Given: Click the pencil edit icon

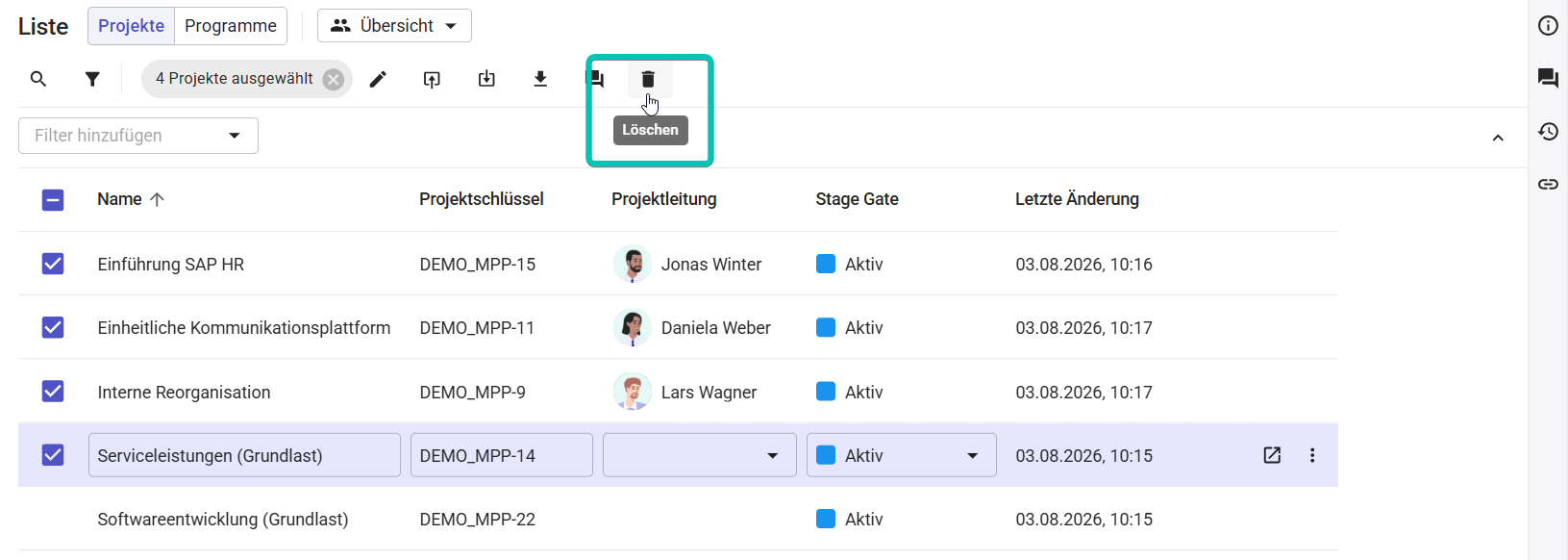Looking at the screenshot, I should pos(378,79).
